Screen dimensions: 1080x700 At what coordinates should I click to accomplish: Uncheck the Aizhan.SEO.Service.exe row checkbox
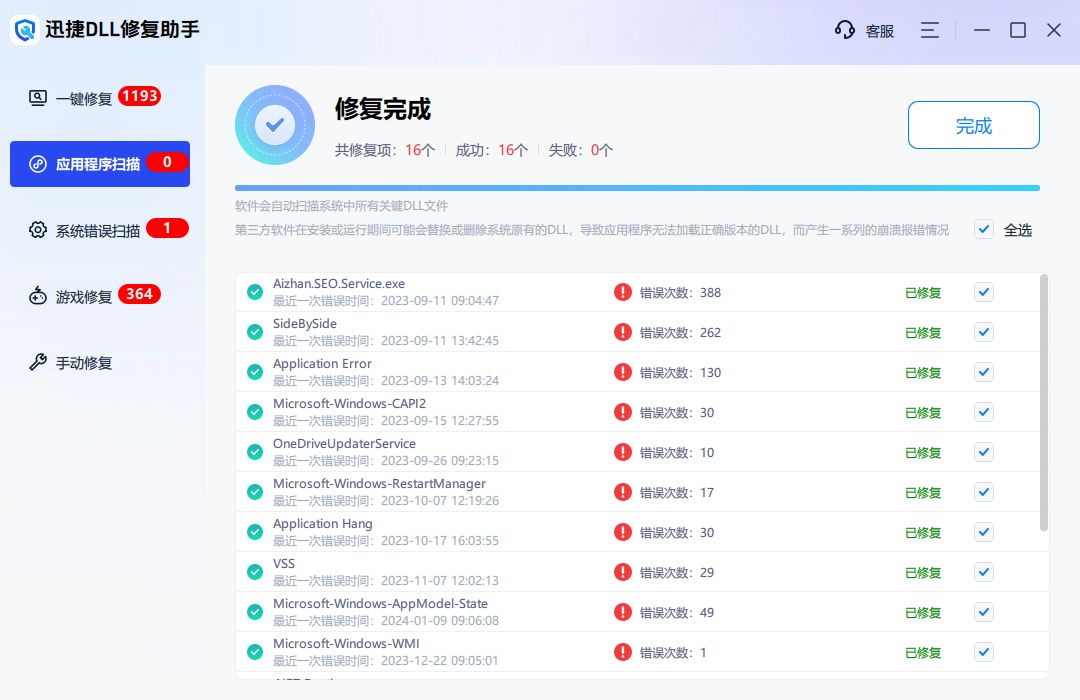click(x=984, y=292)
